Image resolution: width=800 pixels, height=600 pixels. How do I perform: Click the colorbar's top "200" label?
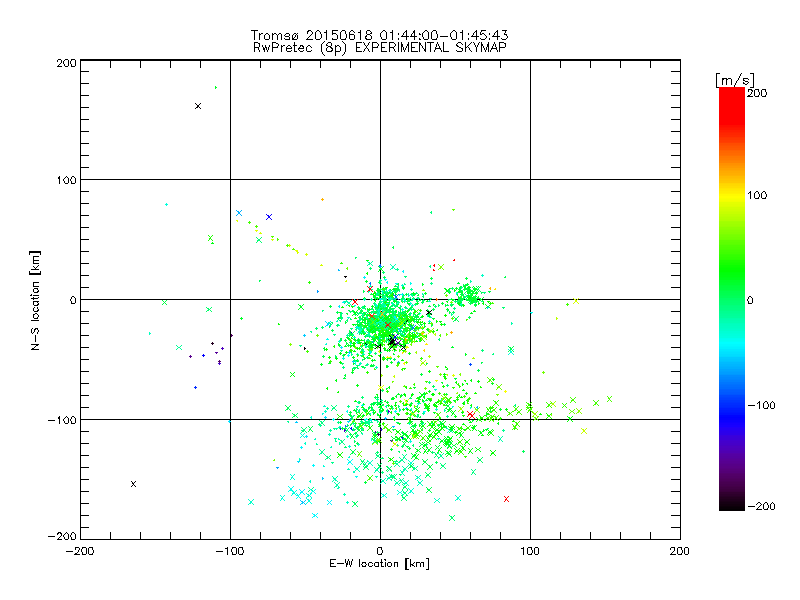(757, 93)
